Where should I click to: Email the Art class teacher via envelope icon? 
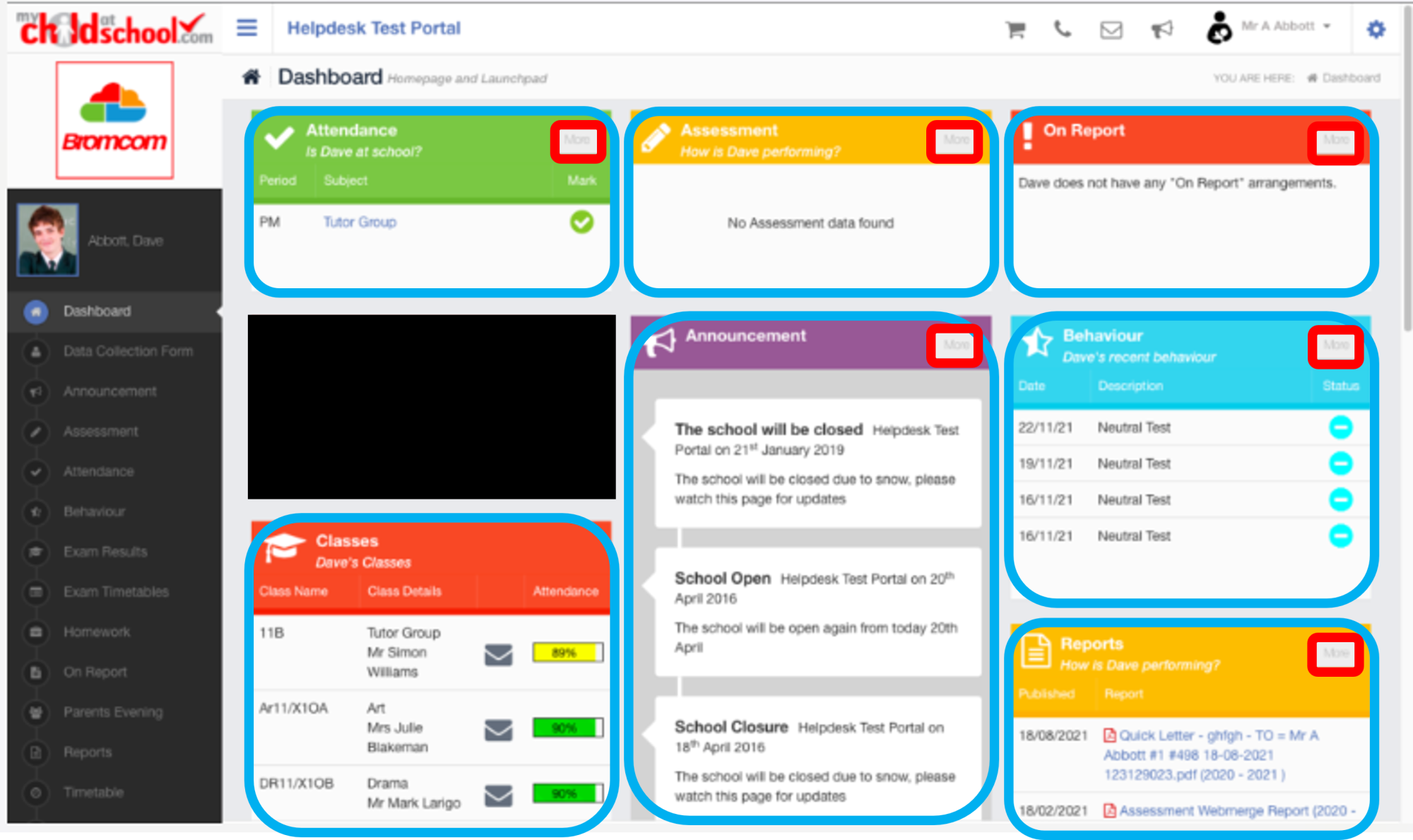click(x=498, y=730)
